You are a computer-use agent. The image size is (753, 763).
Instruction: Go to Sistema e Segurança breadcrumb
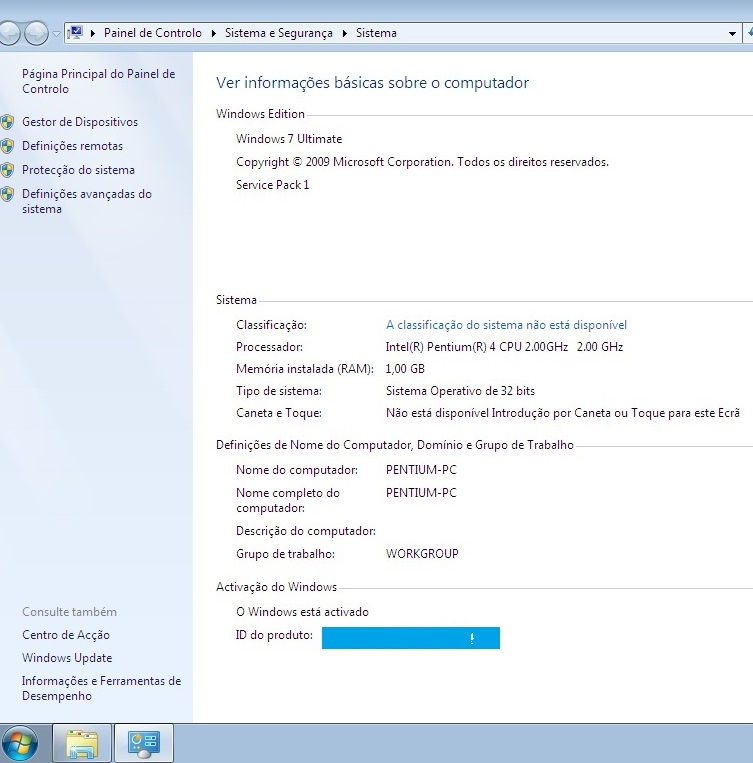click(279, 33)
